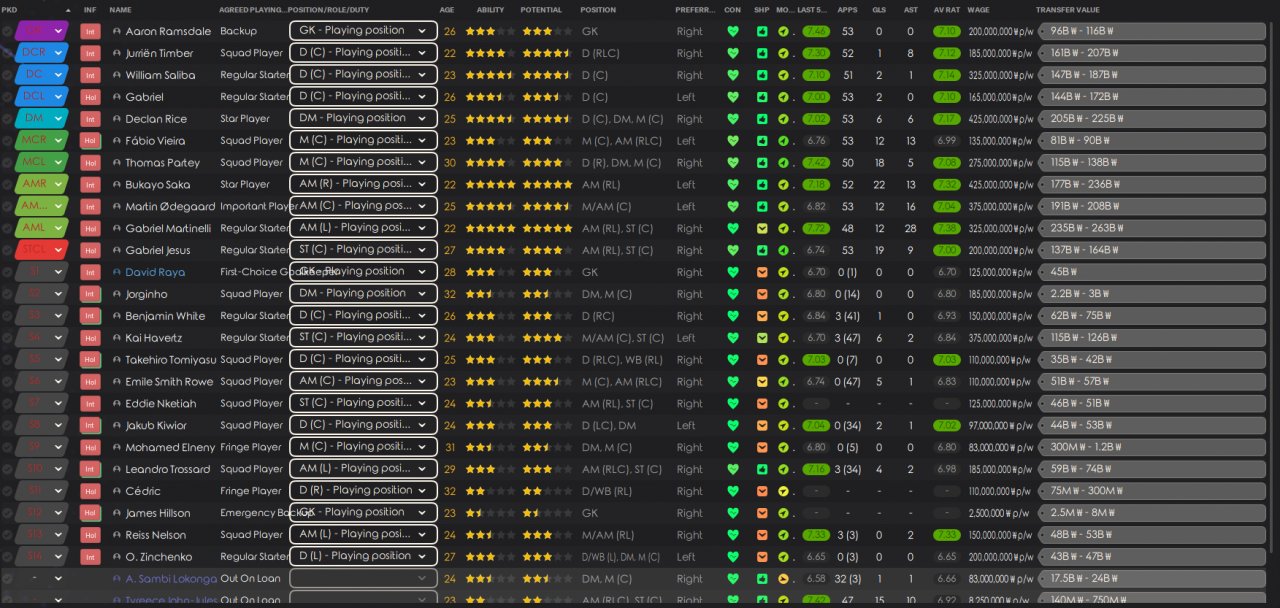Toggle the selection circle for Aaron Ramsdale
This screenshot has width=1280, height=608.
click(x=7, y=31)
